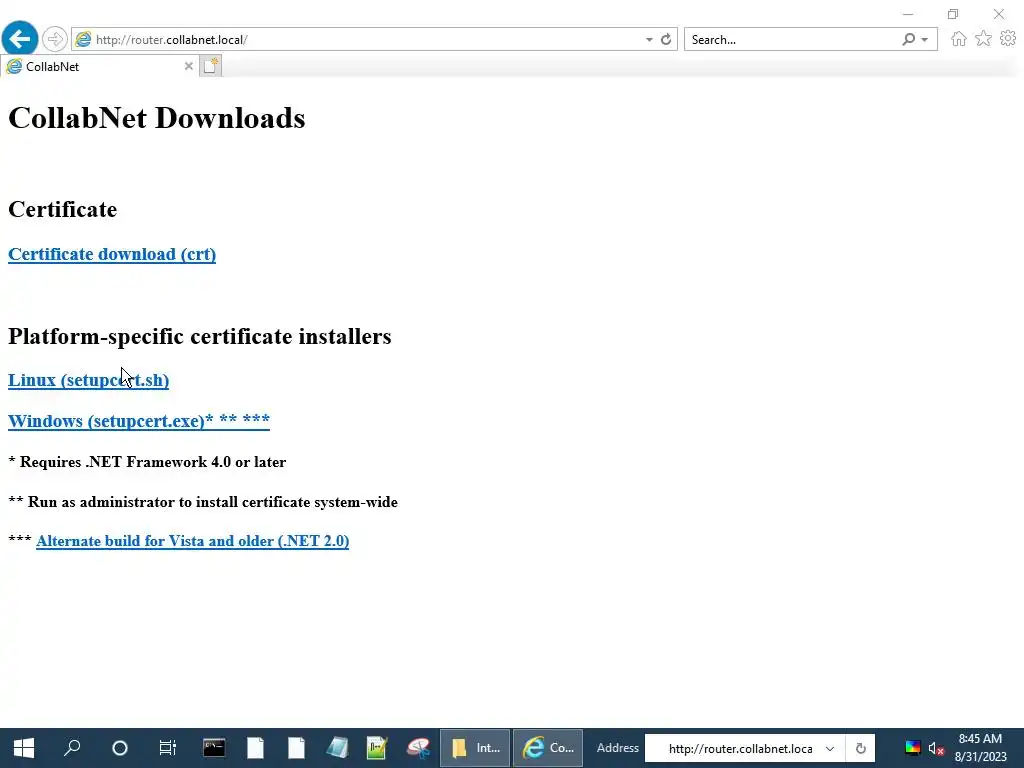Click the browser Forward arrow button
The height and width of the screenshot is (768, 1024).
click(x=55, y=39)
